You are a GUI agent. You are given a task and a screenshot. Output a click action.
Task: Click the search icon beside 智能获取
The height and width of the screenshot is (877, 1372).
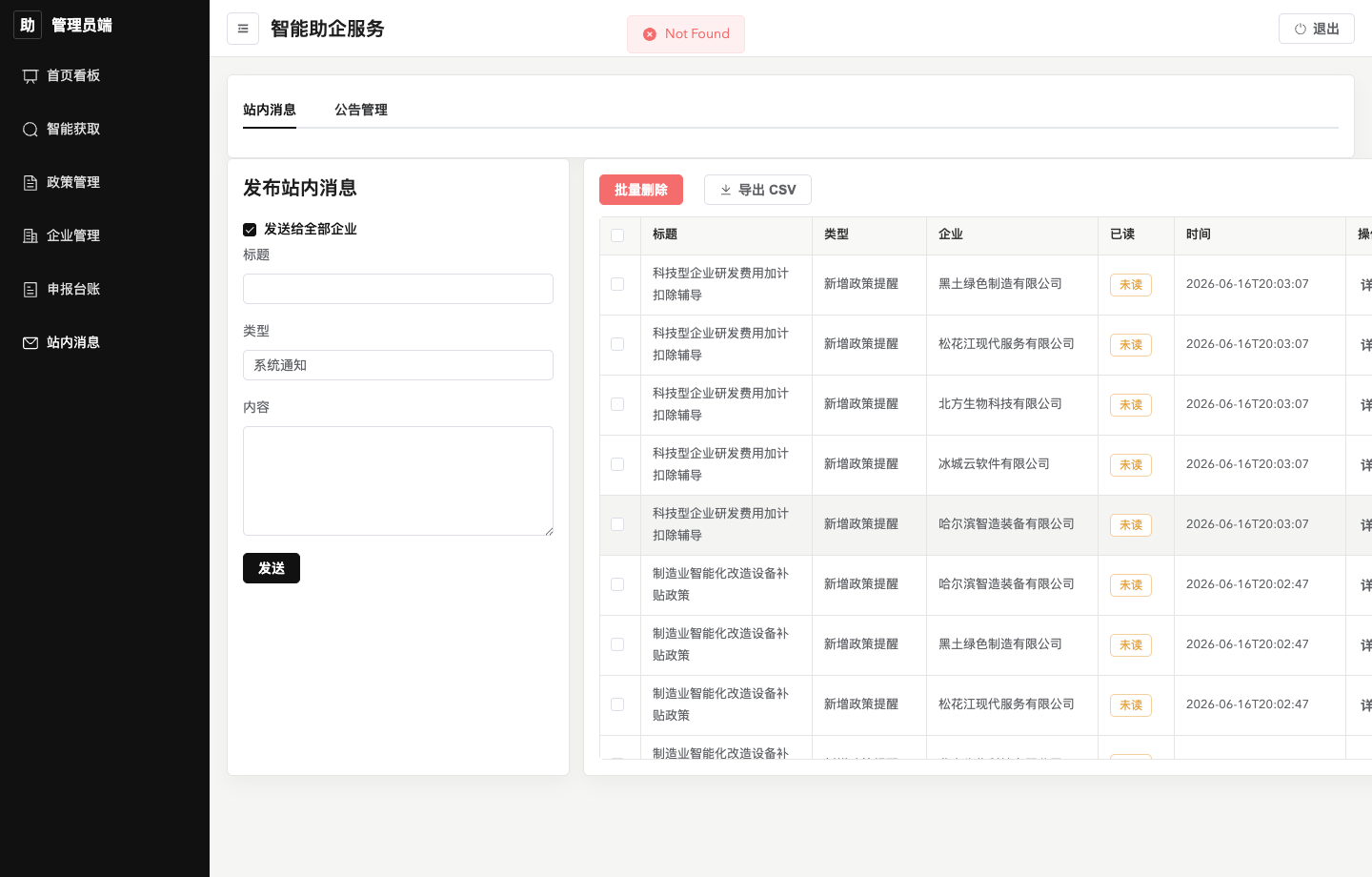[30, 130]
